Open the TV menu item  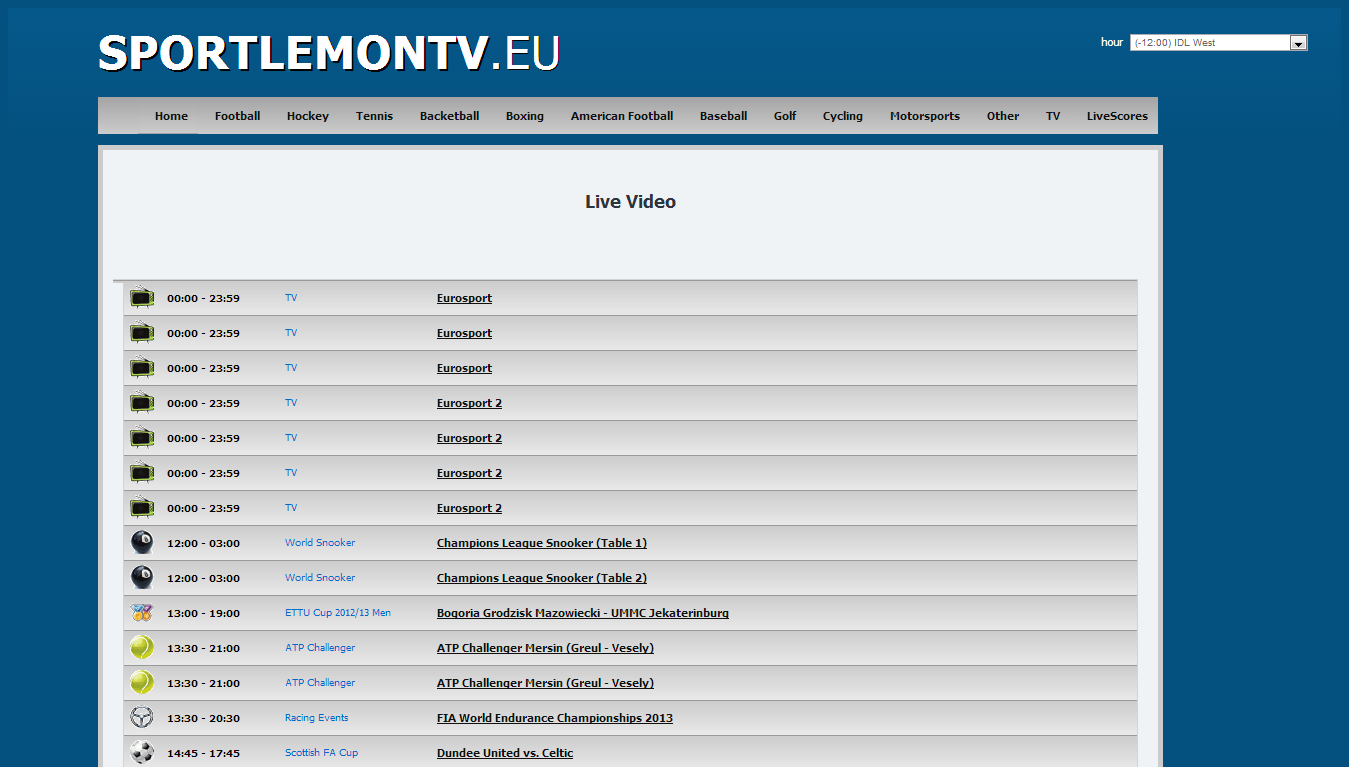click(1053, 116)
